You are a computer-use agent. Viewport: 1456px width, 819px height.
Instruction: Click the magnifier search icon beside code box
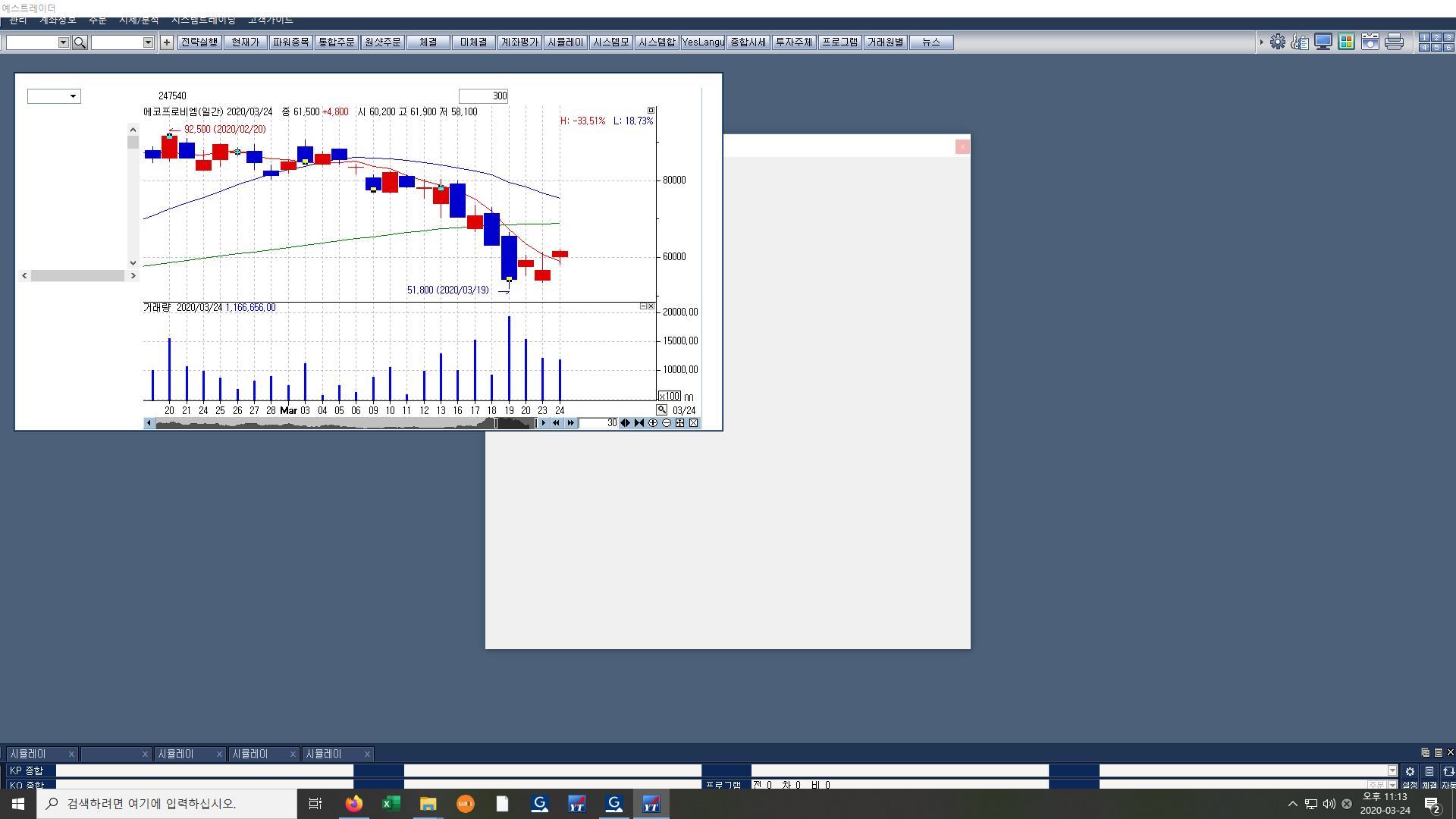pos(80,42)
